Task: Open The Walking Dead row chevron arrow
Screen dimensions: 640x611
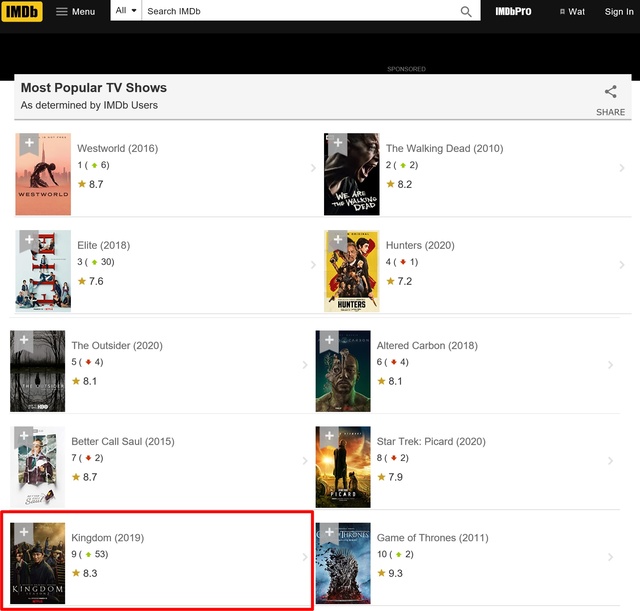Action: [622, 168]
